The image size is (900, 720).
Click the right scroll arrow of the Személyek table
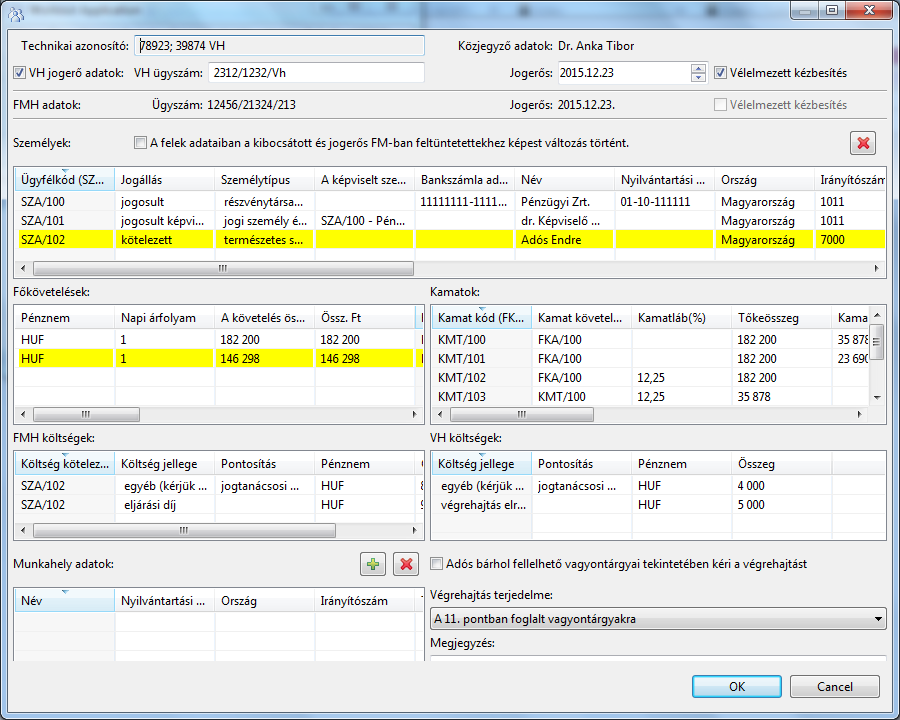pyautogui.click(x=878, y=269)
